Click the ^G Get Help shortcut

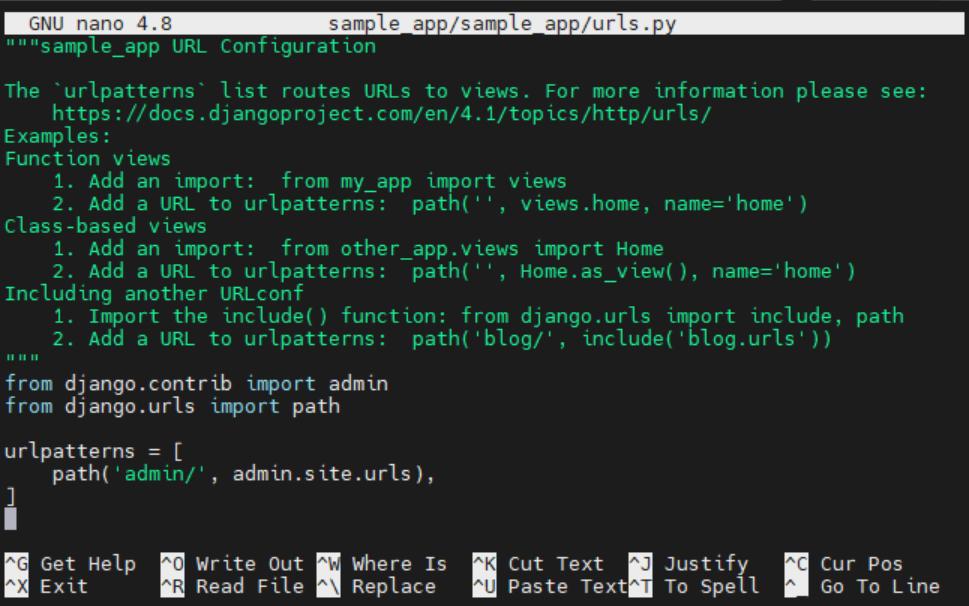click(x=70, y=564)
